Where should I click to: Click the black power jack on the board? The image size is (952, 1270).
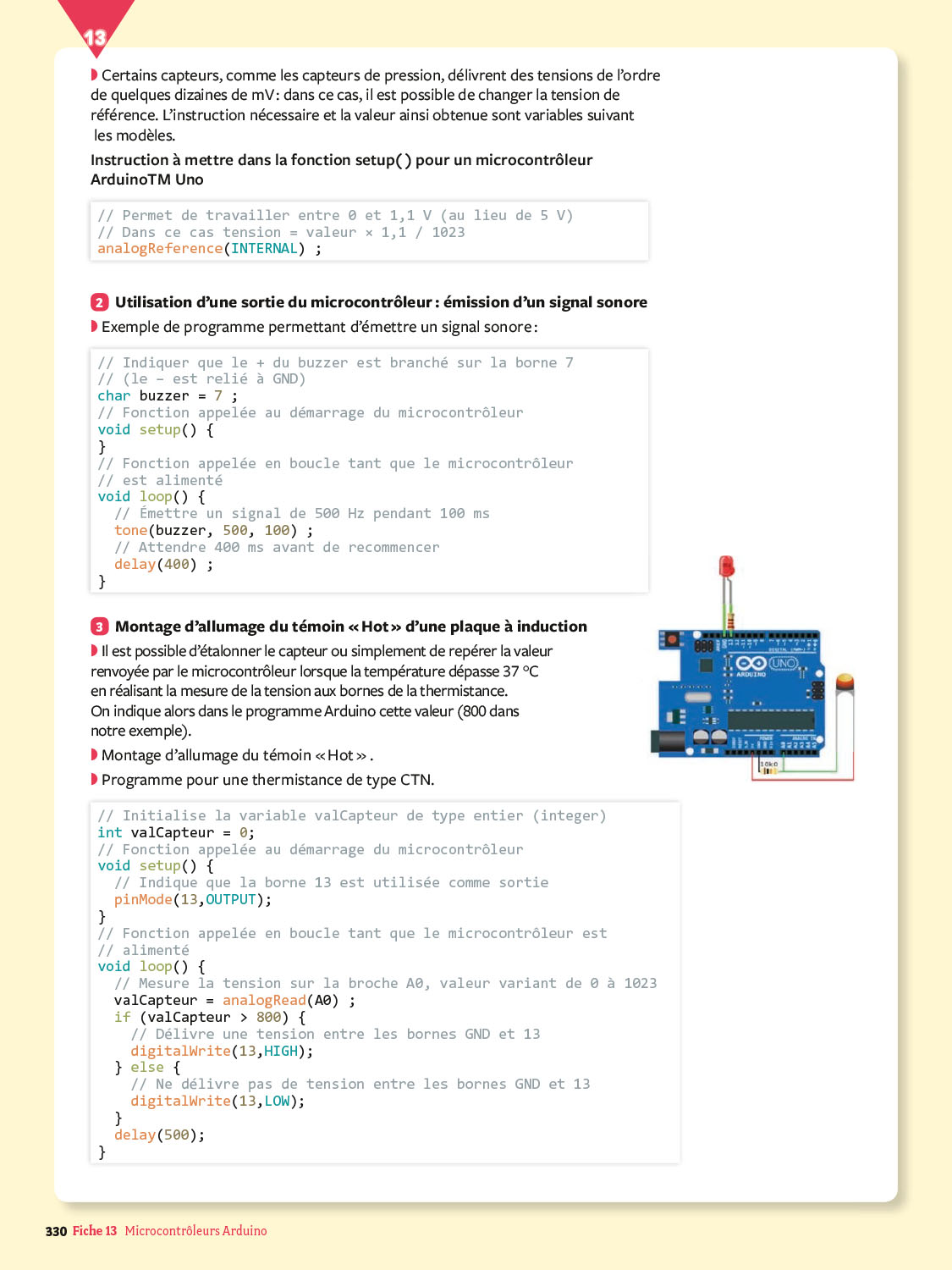[x=666, y=742]
